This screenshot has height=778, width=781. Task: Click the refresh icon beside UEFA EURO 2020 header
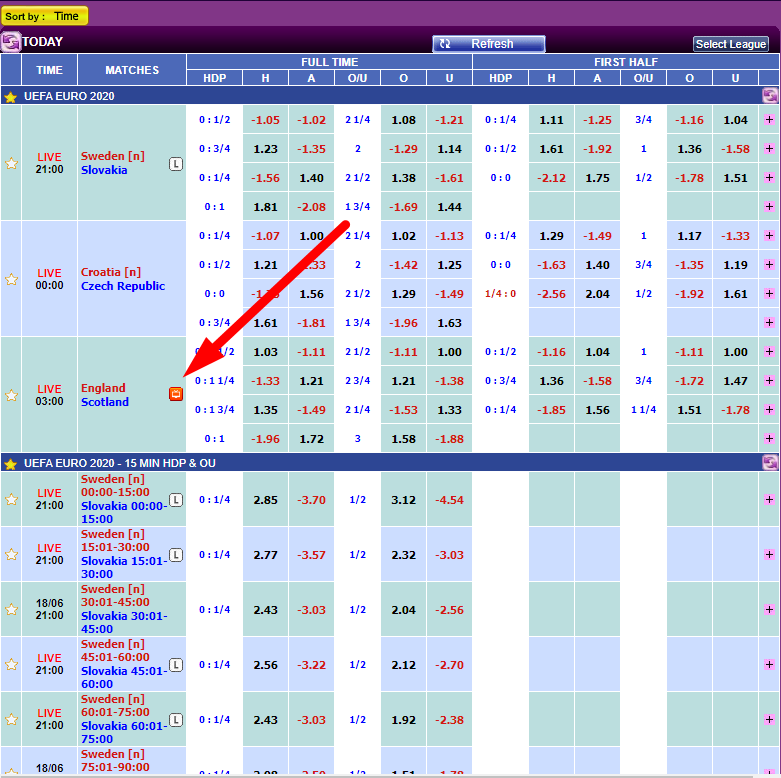(769, 96)
